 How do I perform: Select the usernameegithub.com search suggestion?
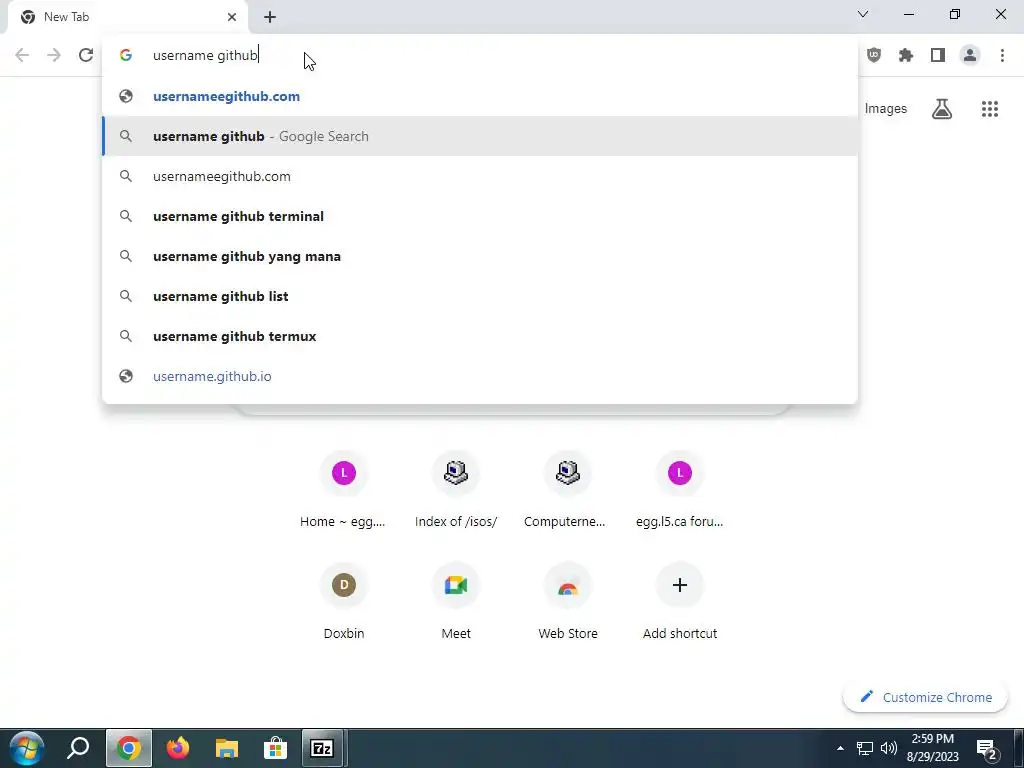click(480, 176)
